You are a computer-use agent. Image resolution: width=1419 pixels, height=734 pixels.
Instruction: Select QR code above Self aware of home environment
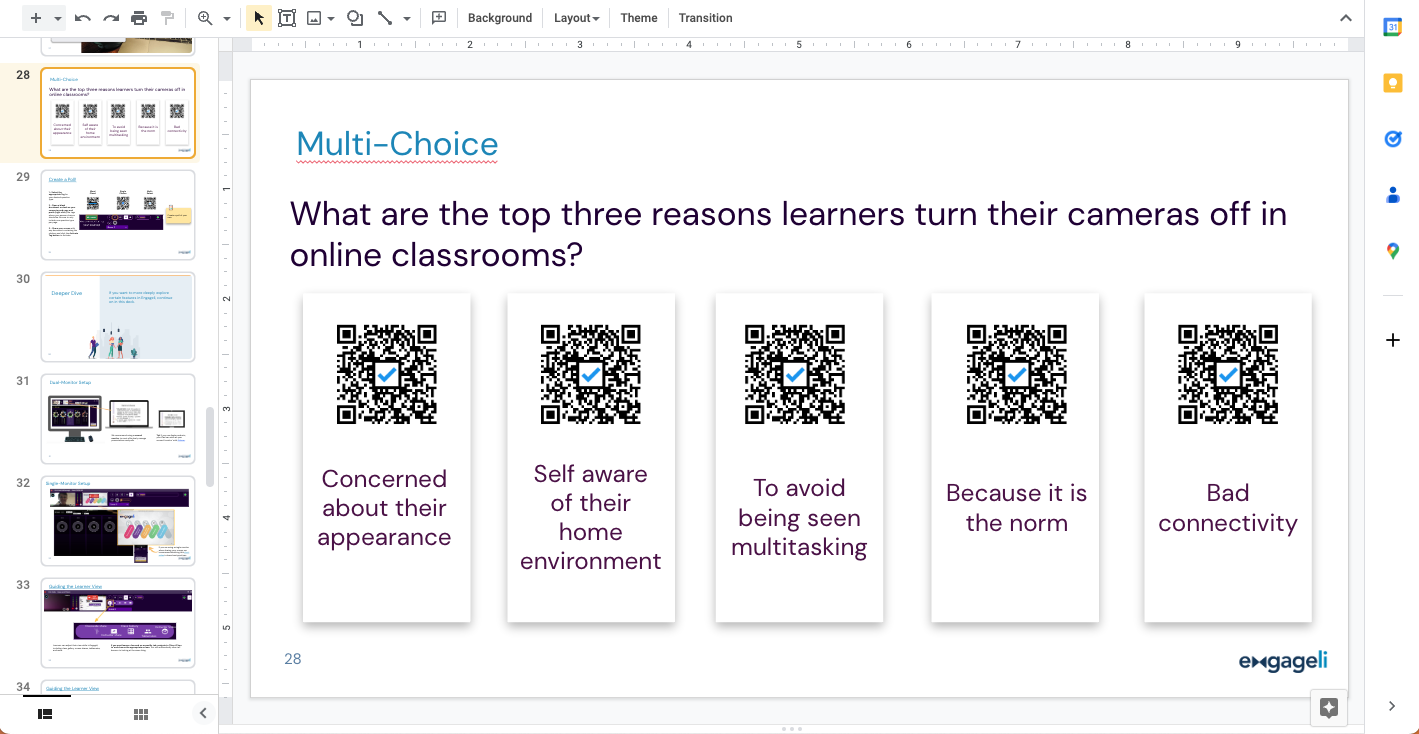click(591, 374)
